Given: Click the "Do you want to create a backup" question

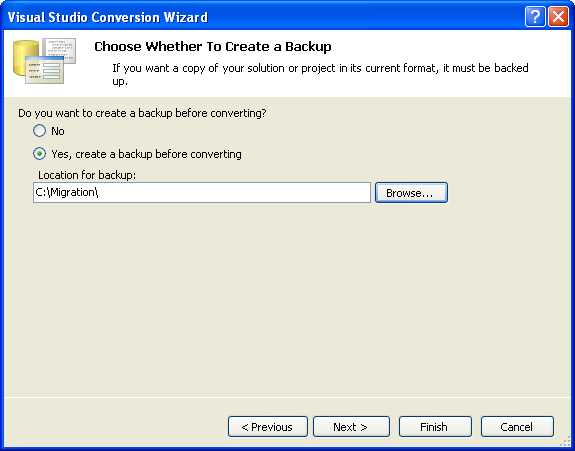Looking at the screenshot, I should pyautogui.click(x=142, y=113).
